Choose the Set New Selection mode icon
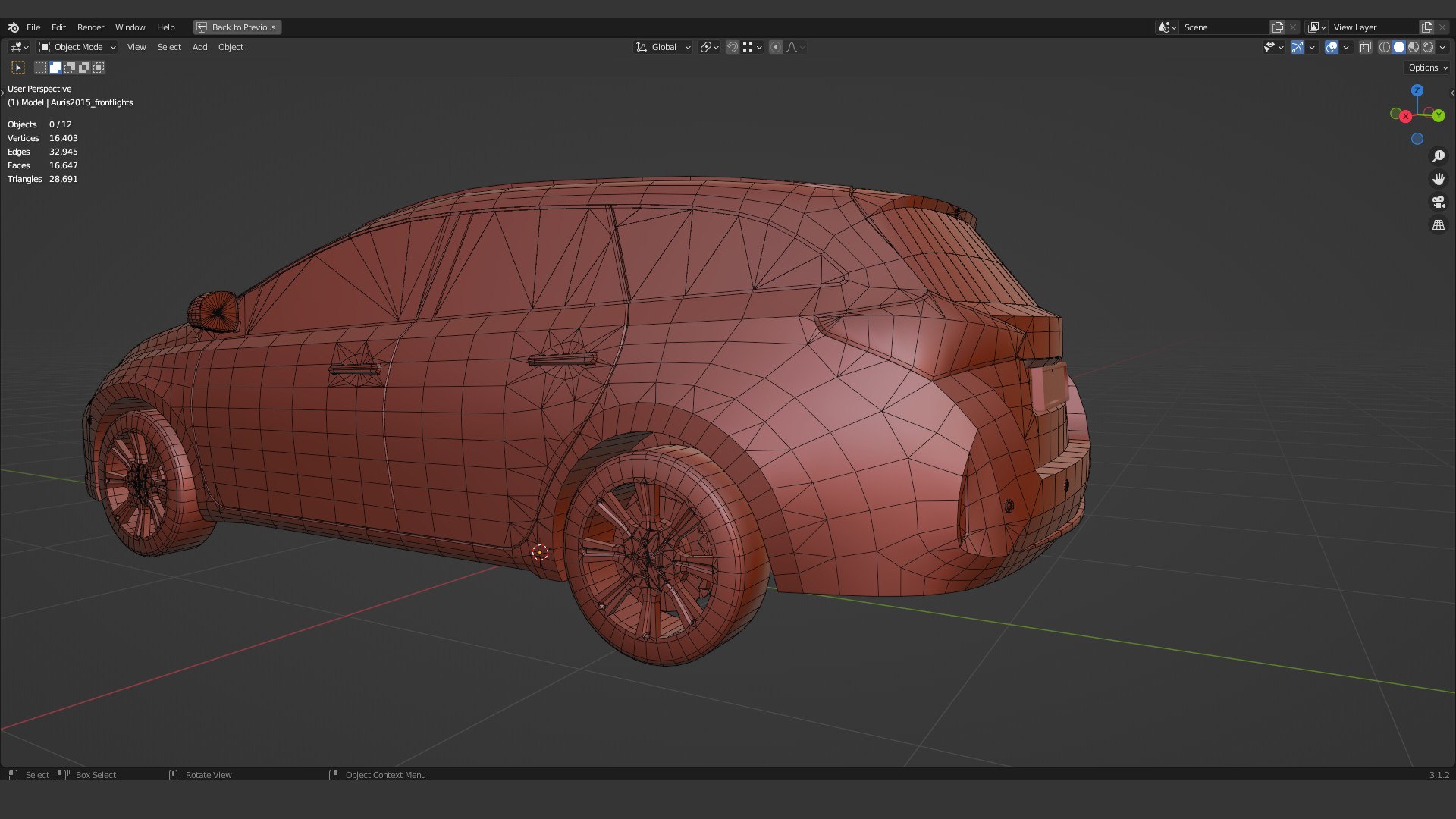The height and width of the screenshot is (819, 1456). [x=41, y=67]
